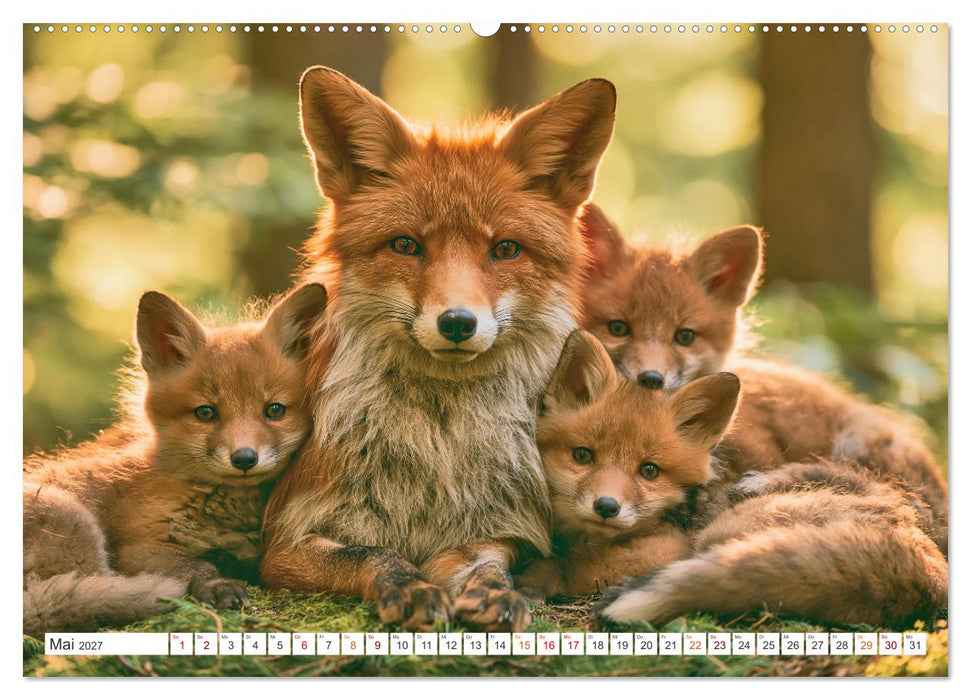This screenshot has width=971, height=700.
Task: Click day 27 in the calendar strip
Action: pyautogui.click(x=817, y=644)
